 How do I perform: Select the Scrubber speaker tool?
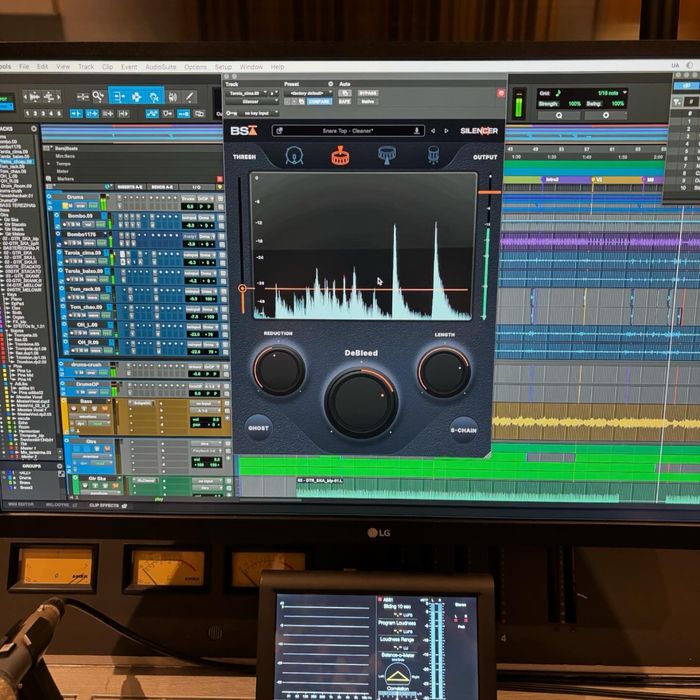click(173, 97)
